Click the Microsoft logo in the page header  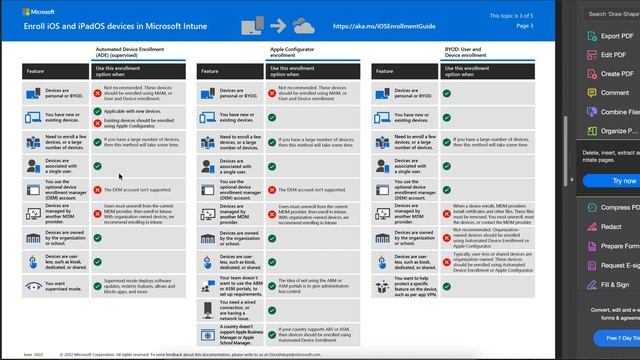click(x=38, y=12)
